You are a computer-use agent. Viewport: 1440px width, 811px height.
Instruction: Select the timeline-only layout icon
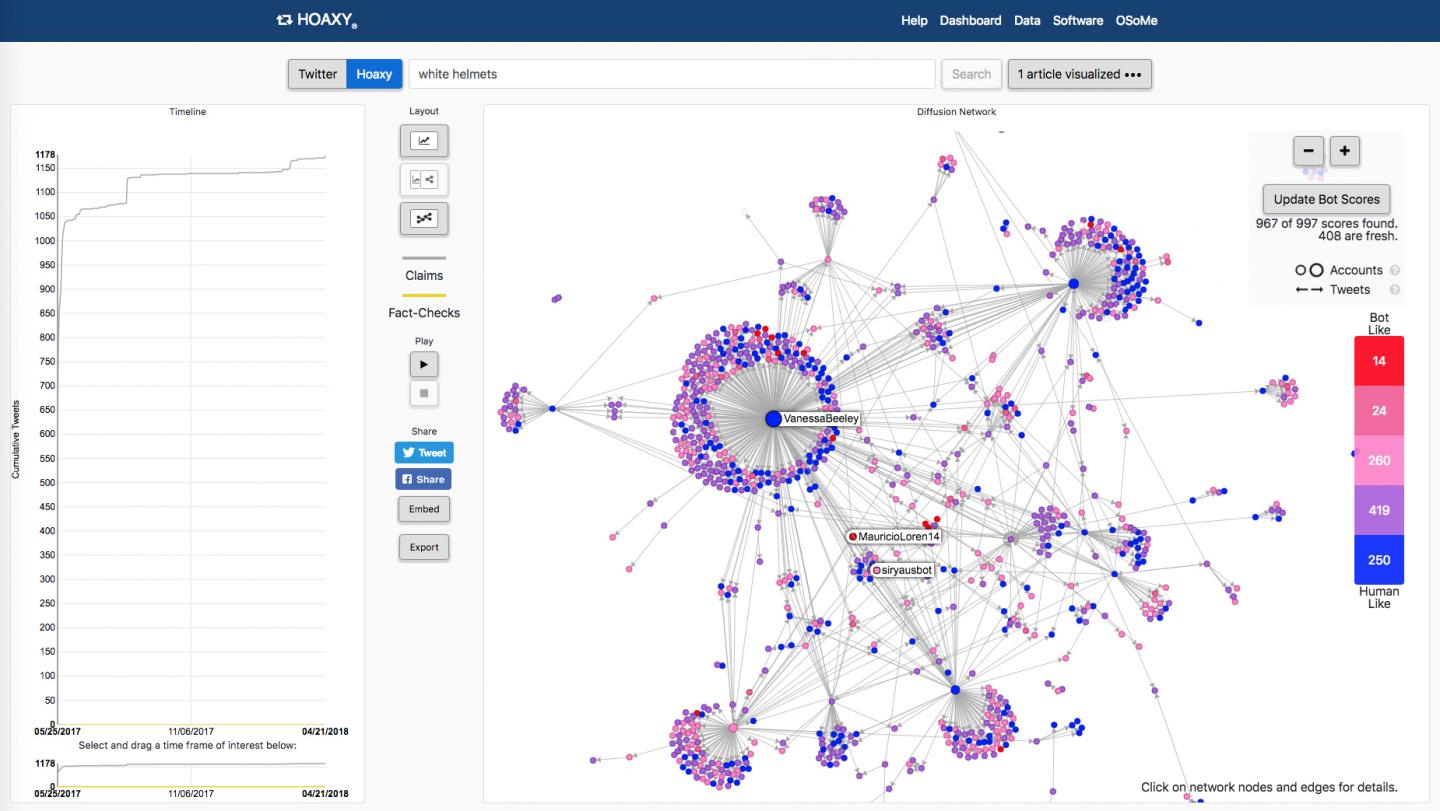(x=424, y=141)
